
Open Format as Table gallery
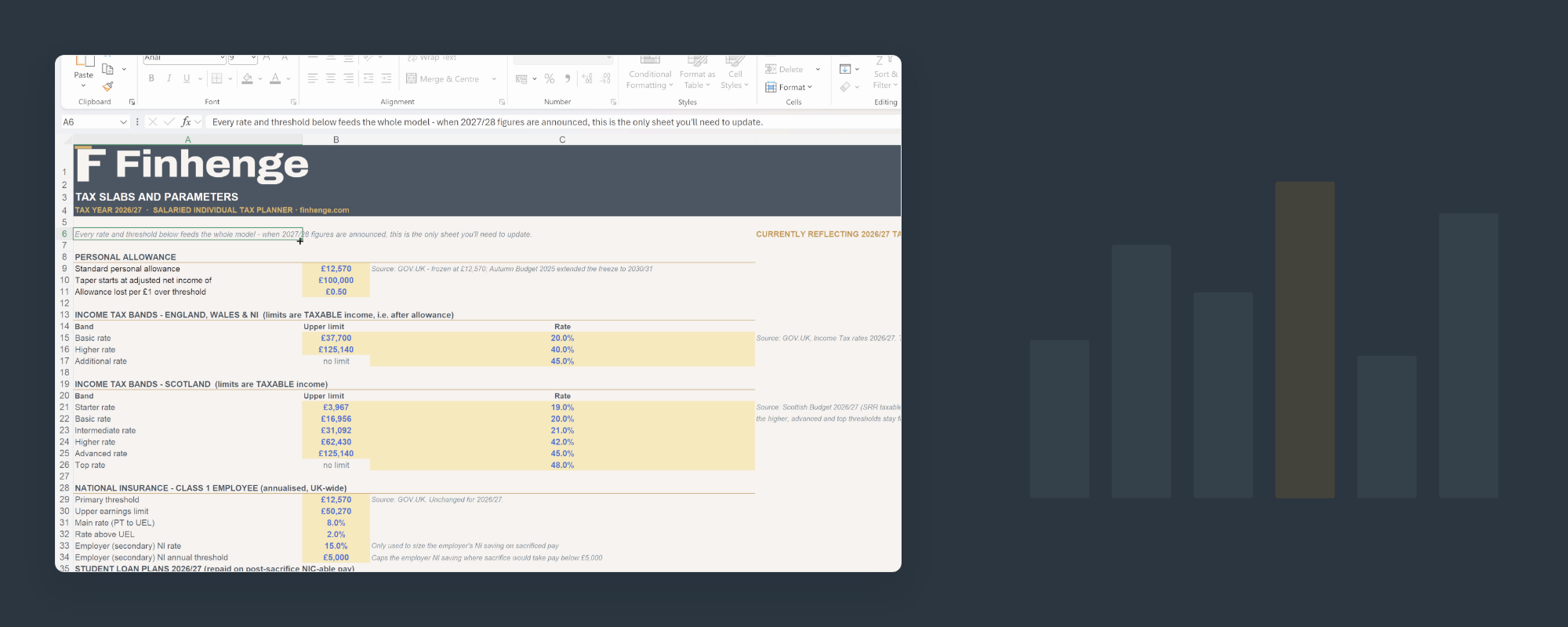(697, 72)
